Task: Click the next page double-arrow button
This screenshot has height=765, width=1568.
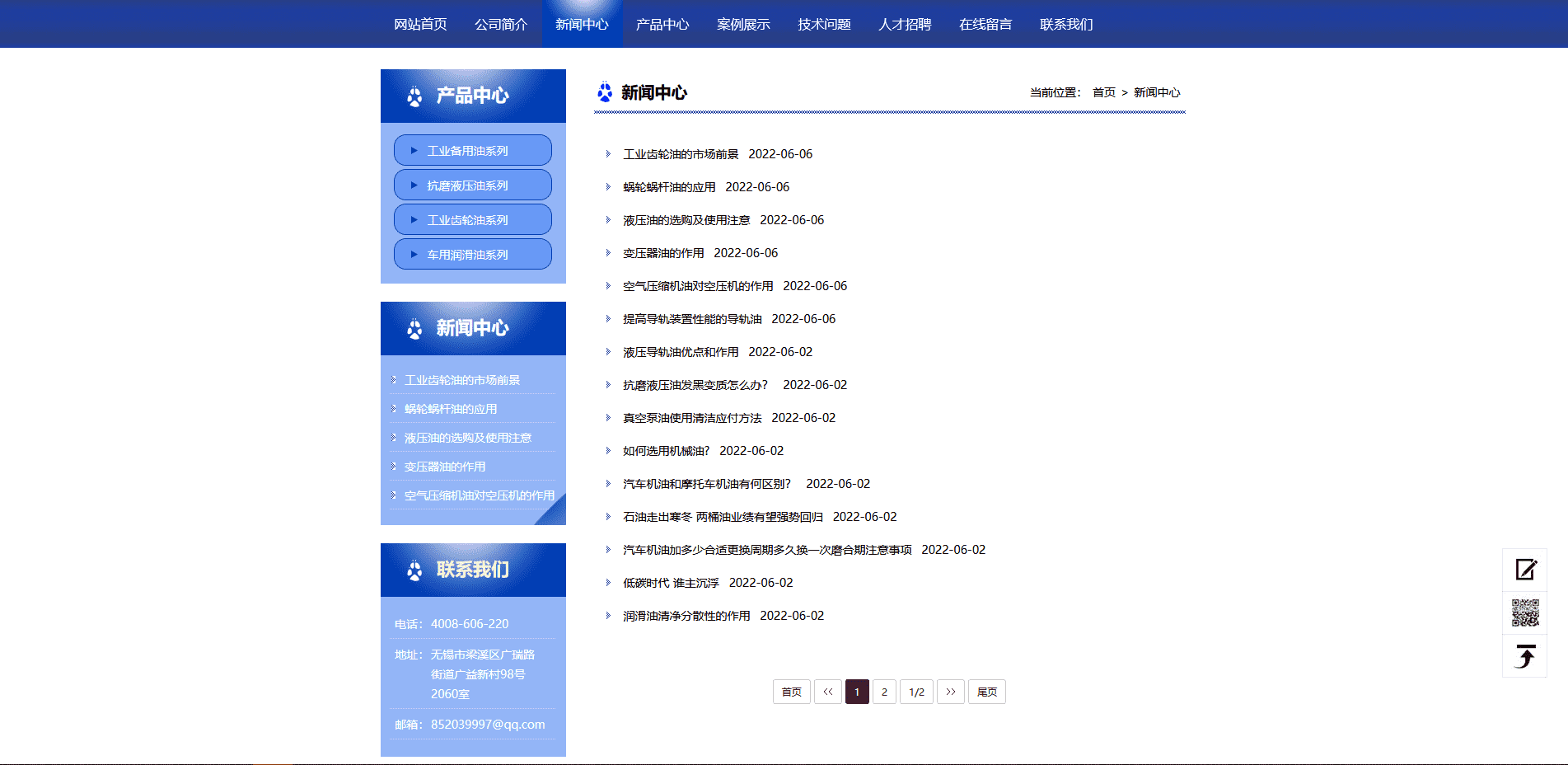Action: (x=950, y=692)
